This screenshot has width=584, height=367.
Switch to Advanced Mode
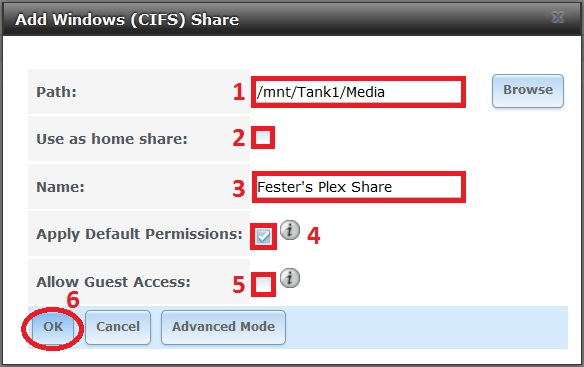click(x=223, y=327)
